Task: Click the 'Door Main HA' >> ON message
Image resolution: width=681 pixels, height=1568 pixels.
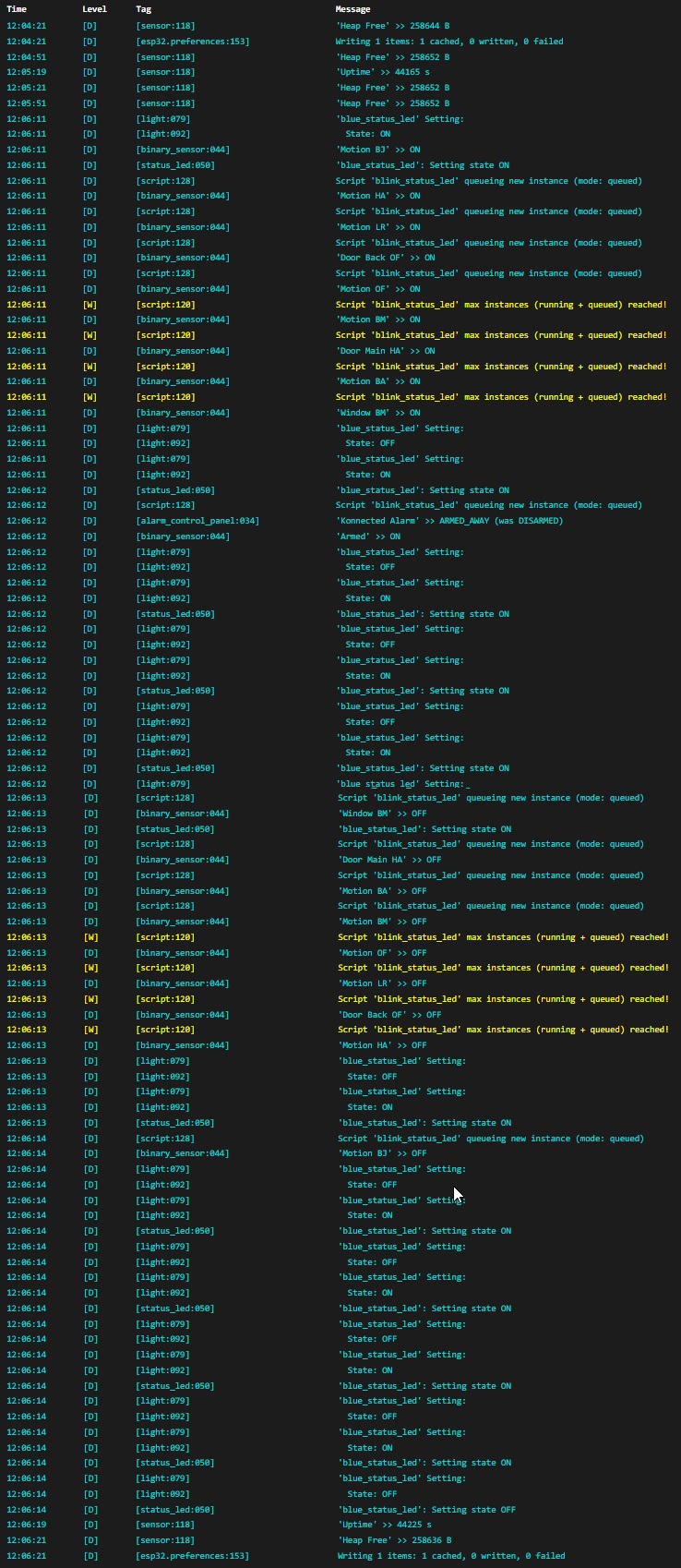Action: (385, 351)
